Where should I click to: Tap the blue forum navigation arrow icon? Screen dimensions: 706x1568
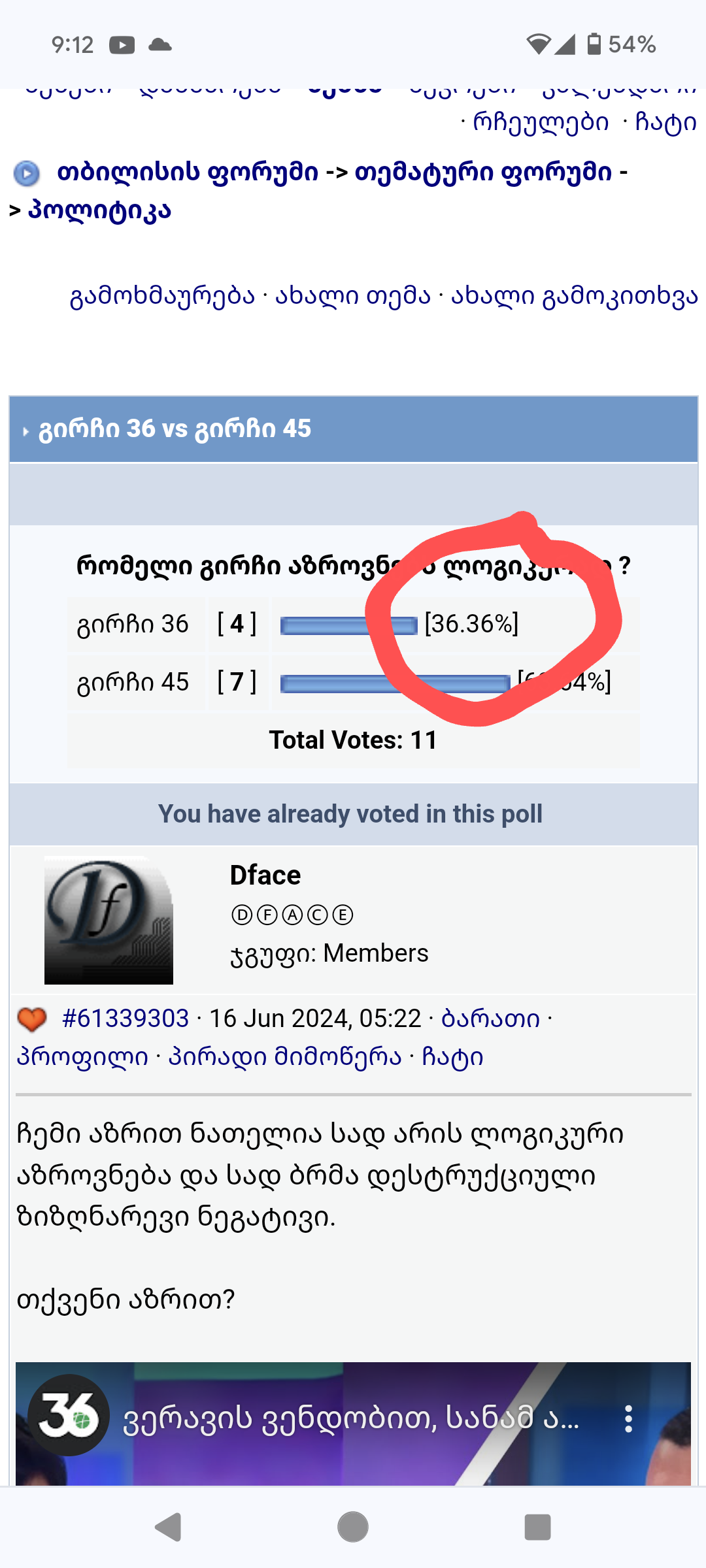[x=27, y=174]
